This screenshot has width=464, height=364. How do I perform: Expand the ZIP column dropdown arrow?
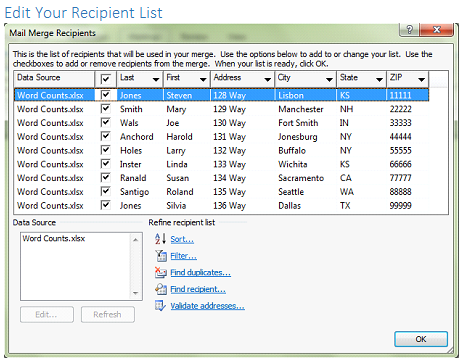(421, 80)
